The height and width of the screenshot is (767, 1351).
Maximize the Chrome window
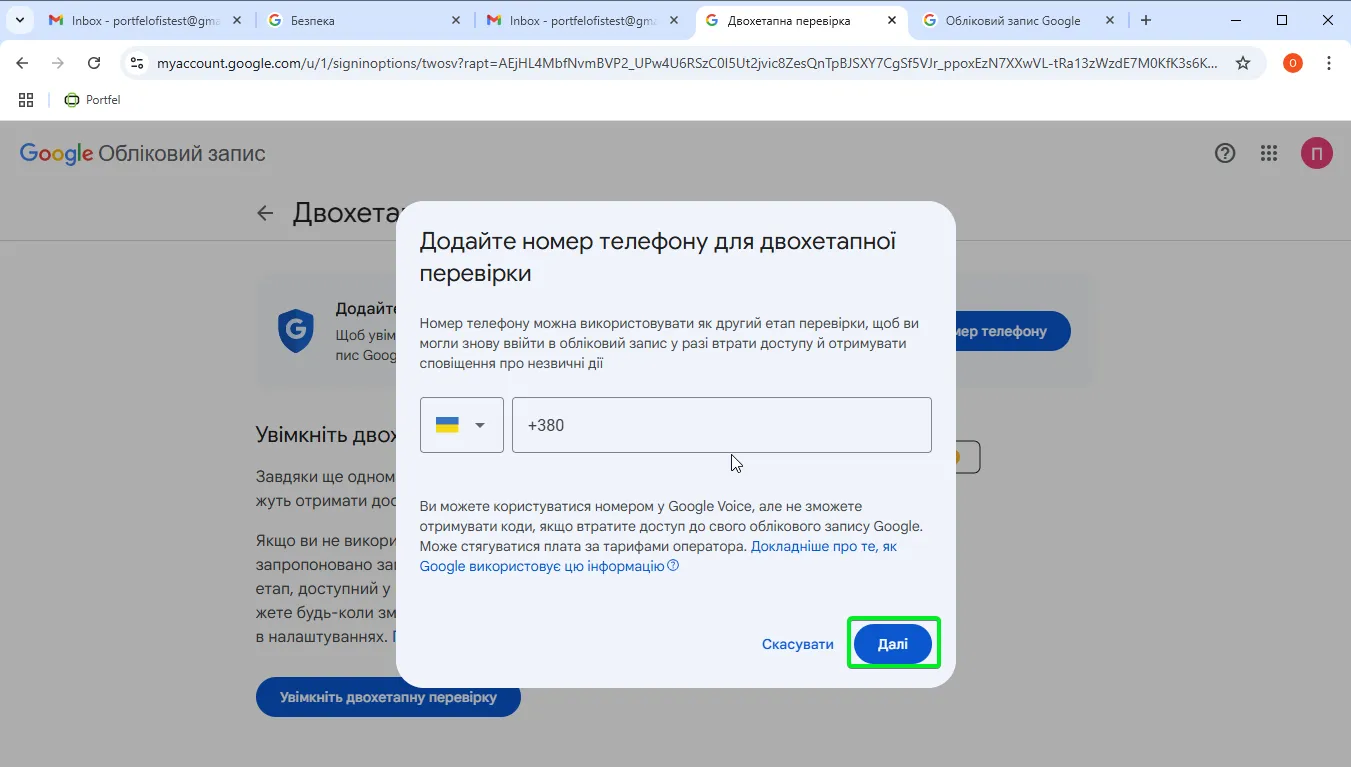(1282, 20)
